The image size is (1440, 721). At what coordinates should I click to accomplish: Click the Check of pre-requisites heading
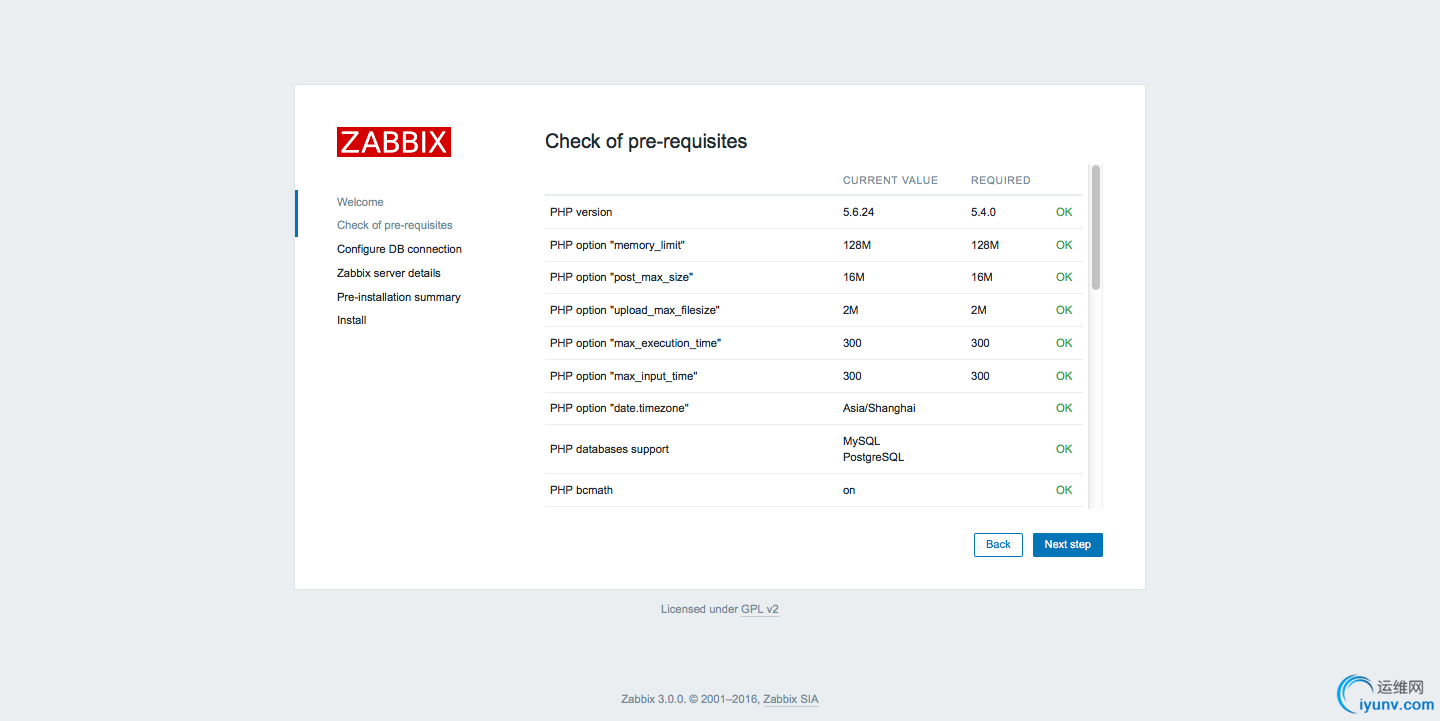click(646, 141)
